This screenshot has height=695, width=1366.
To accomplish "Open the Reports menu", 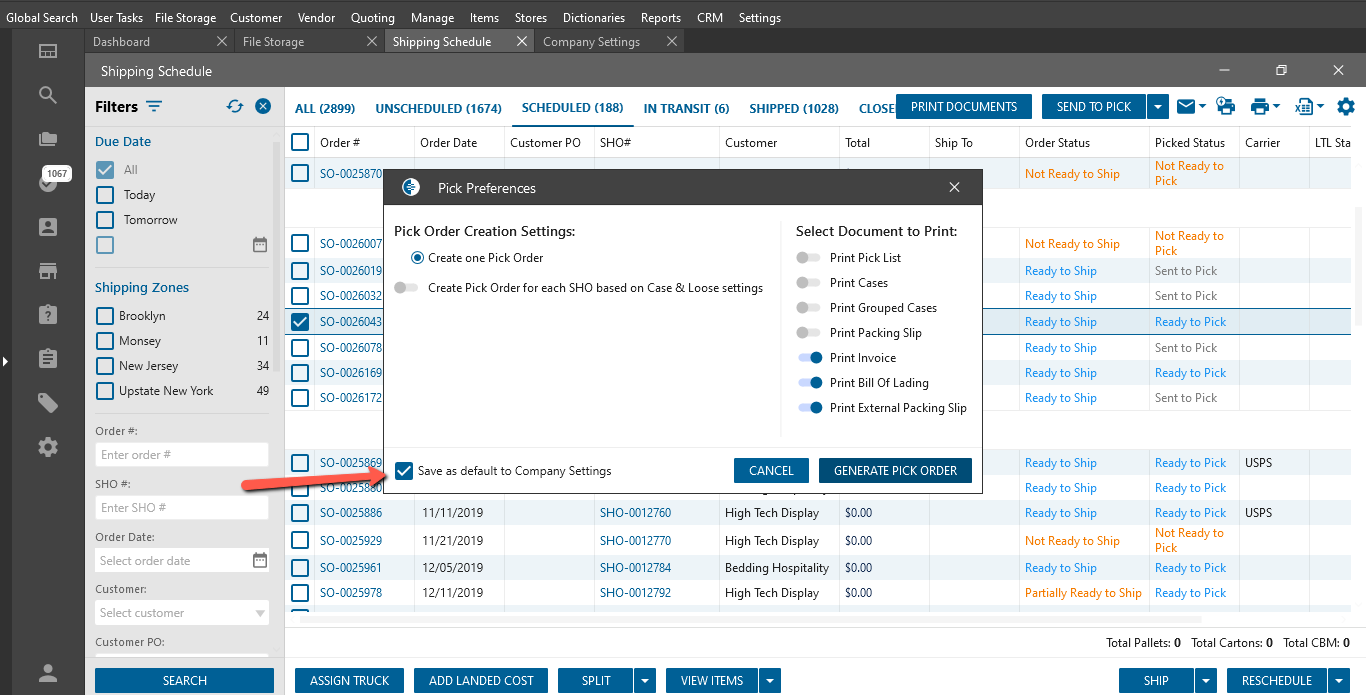I will point(660,18).
